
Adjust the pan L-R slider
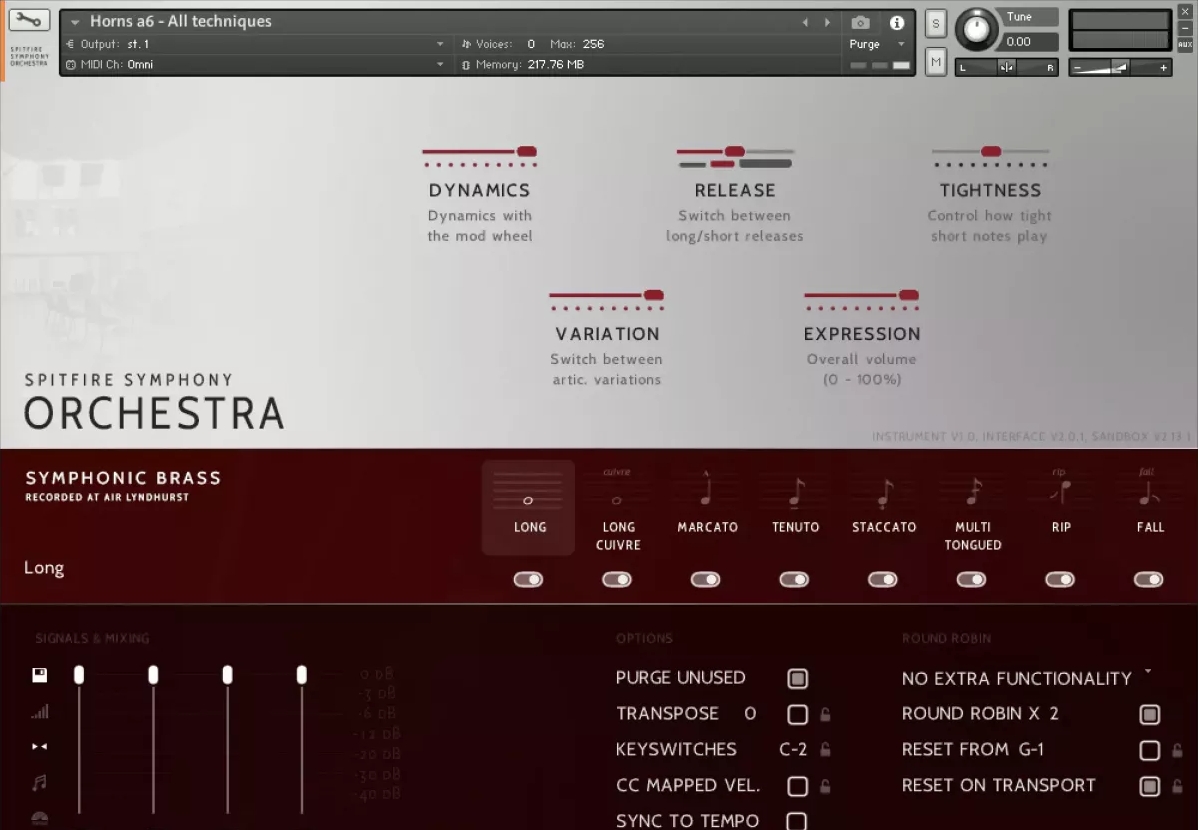(x=1006, y=67)
